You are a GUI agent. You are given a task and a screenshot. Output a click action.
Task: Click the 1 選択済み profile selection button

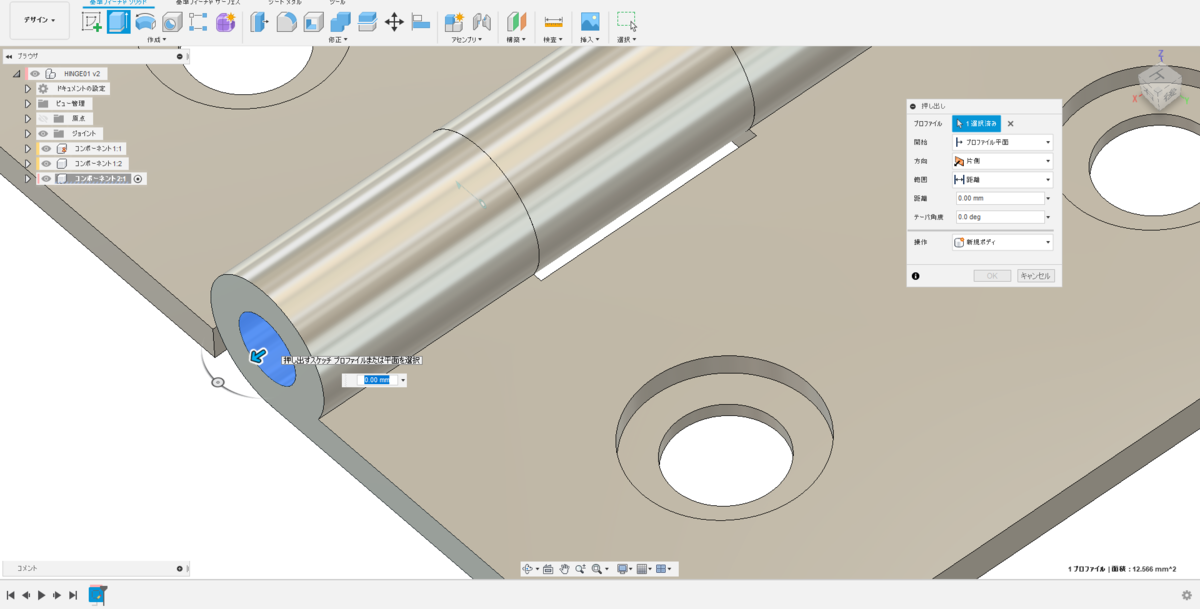[976, 123]
